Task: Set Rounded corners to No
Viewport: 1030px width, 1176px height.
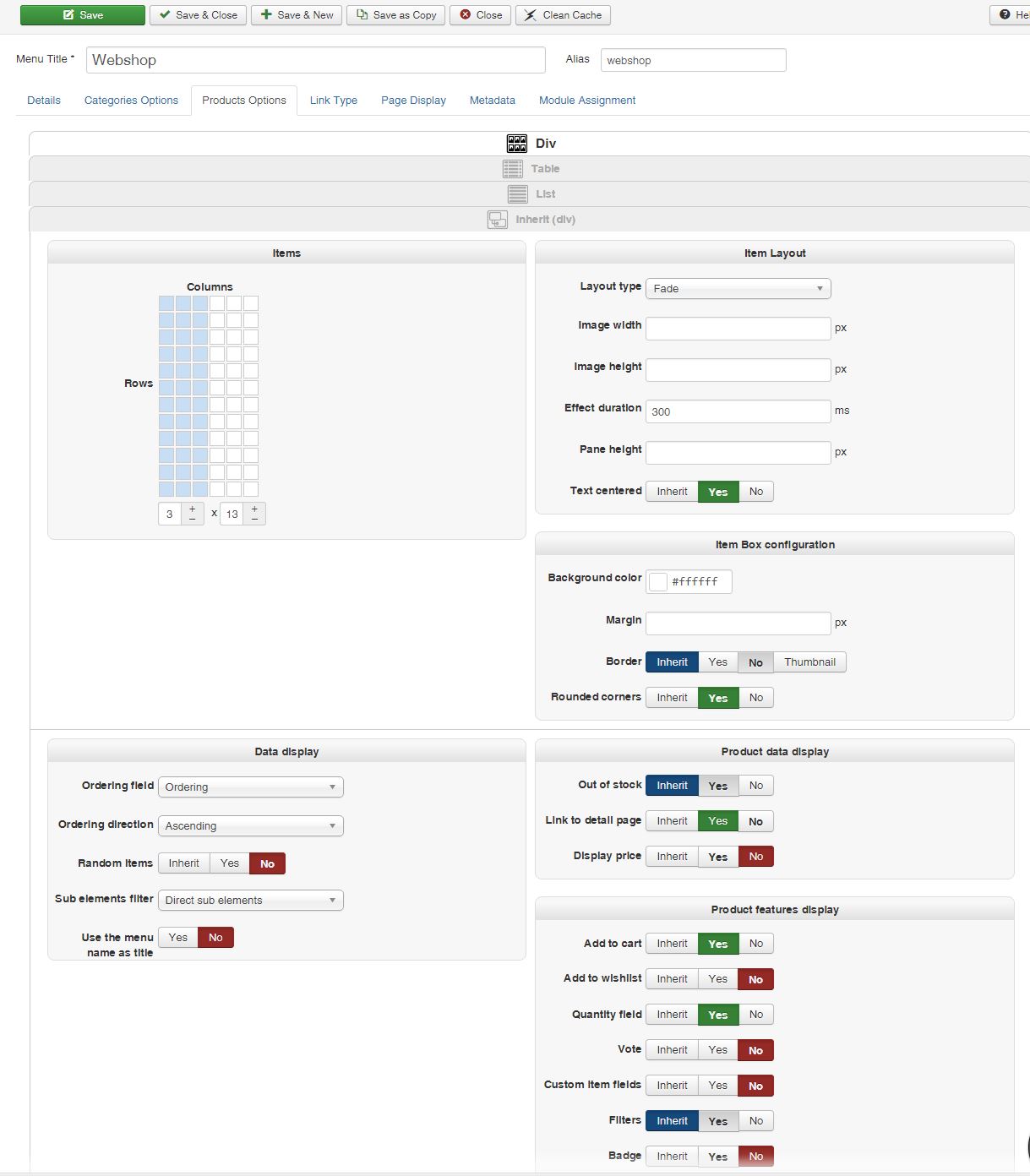Action: click(x=756, y=698)
